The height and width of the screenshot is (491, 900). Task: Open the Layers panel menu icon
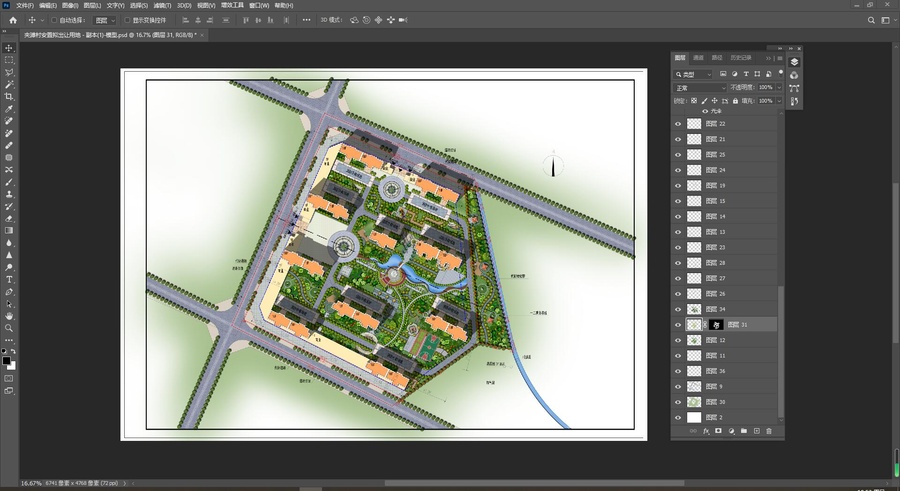click(x=779, y=58)
